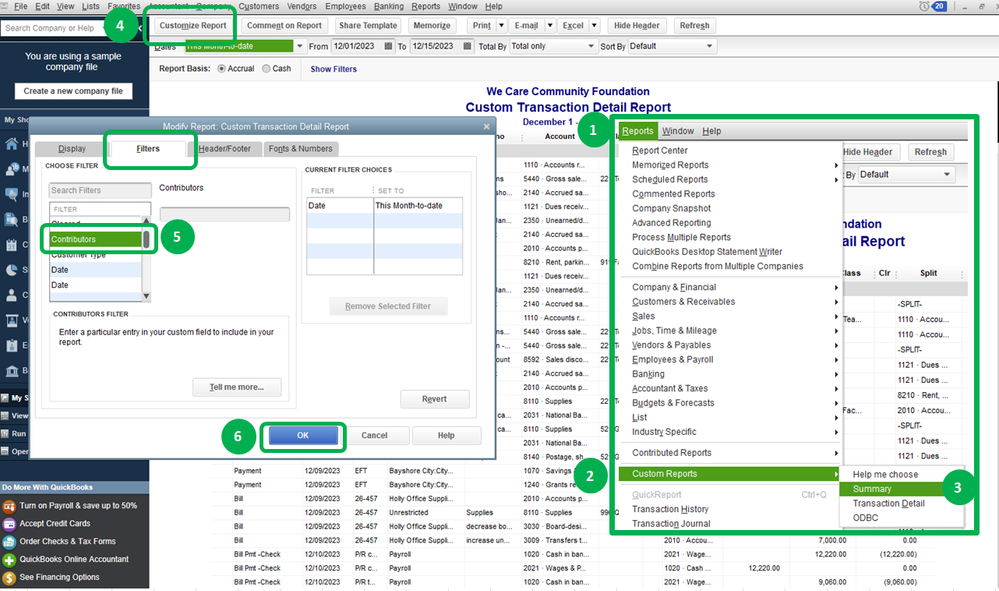The image size is (999, 591).
Task: Click the Memorize button
Action: point(431,25)
